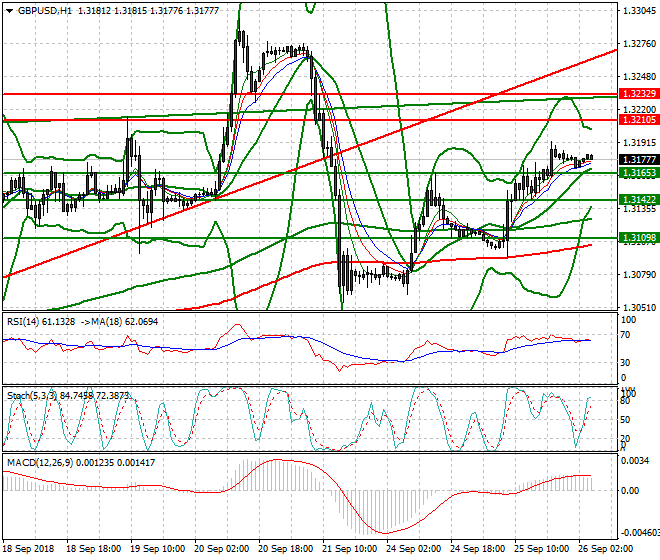Click the 20 Sep 18:00 time label
Screen dimensions: 660x560
(285, 549)
